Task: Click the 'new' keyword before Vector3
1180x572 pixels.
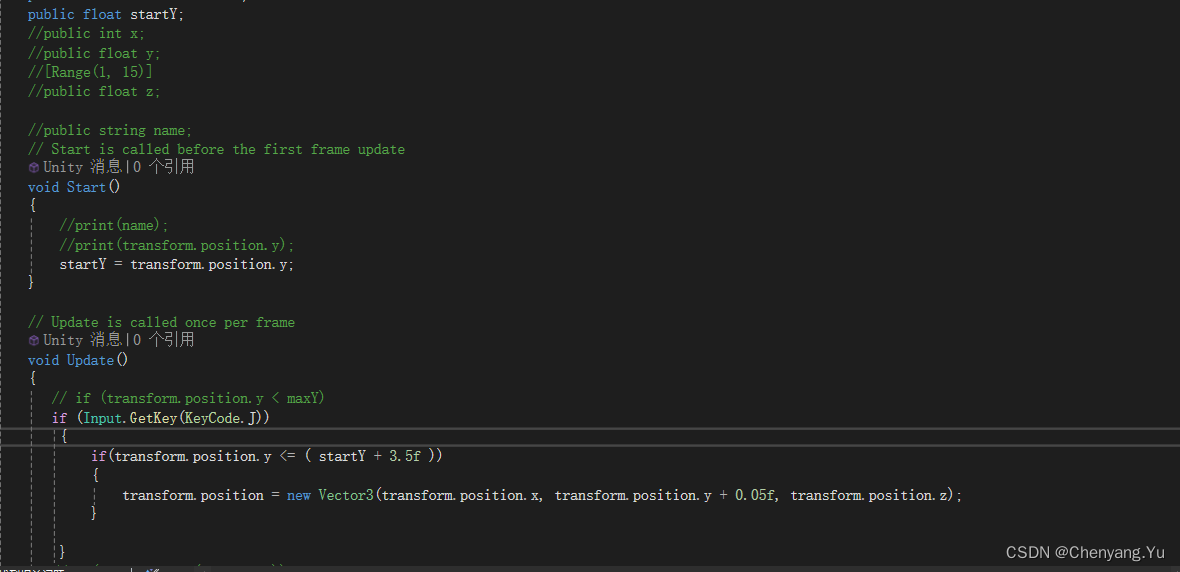Action: 299,495
